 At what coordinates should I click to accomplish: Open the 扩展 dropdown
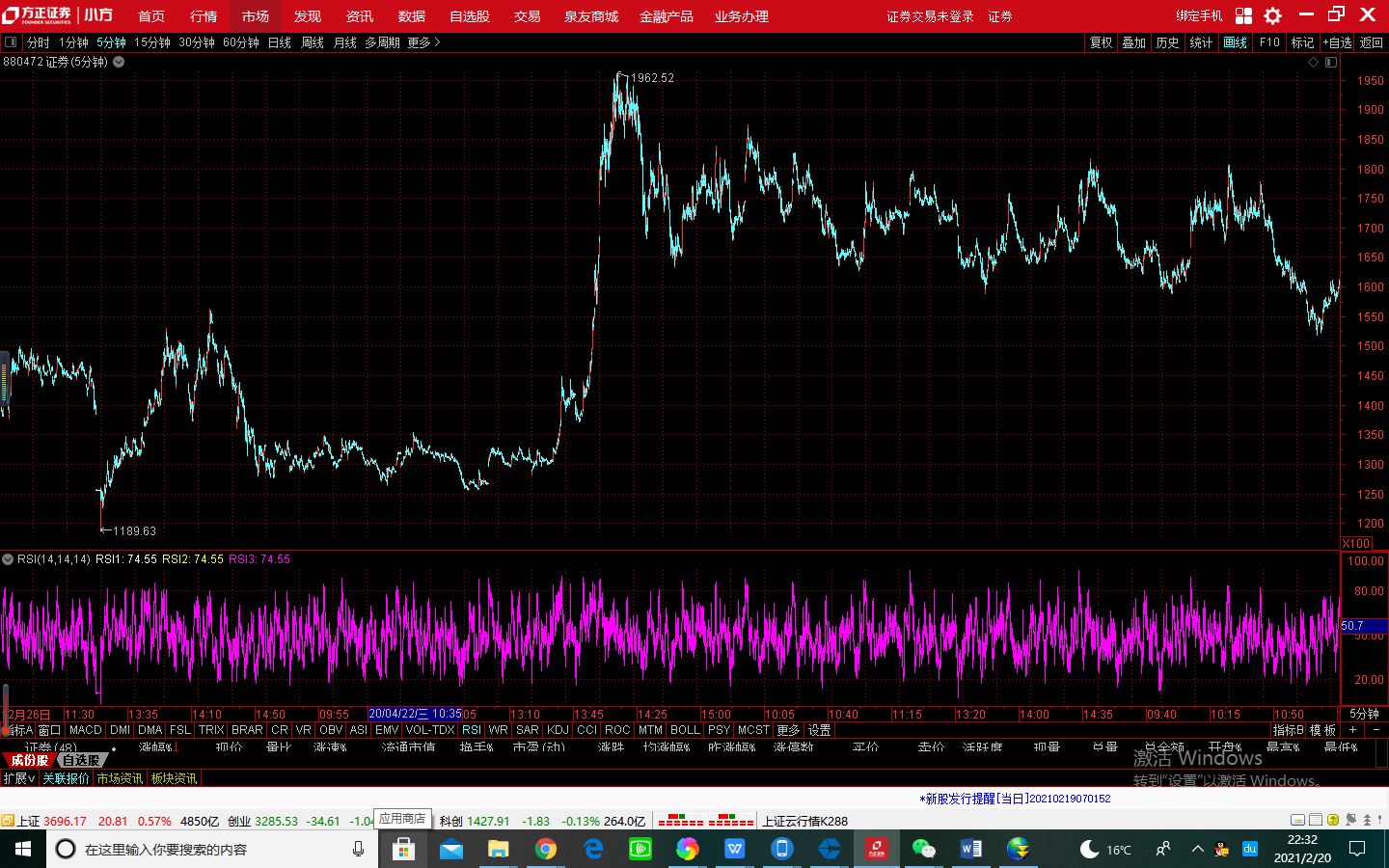[x=18, y=778]
